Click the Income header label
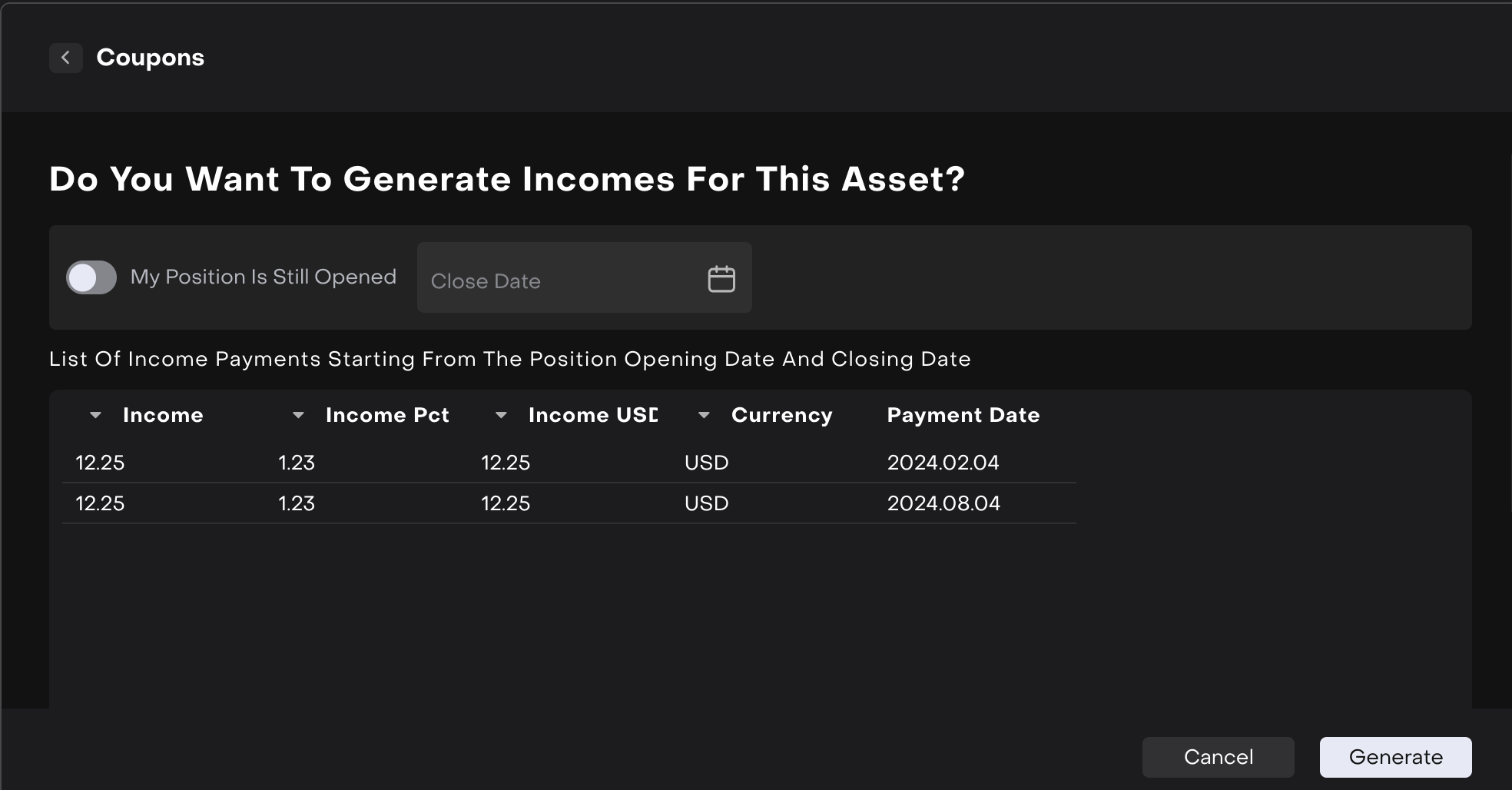 click(163, 415)
